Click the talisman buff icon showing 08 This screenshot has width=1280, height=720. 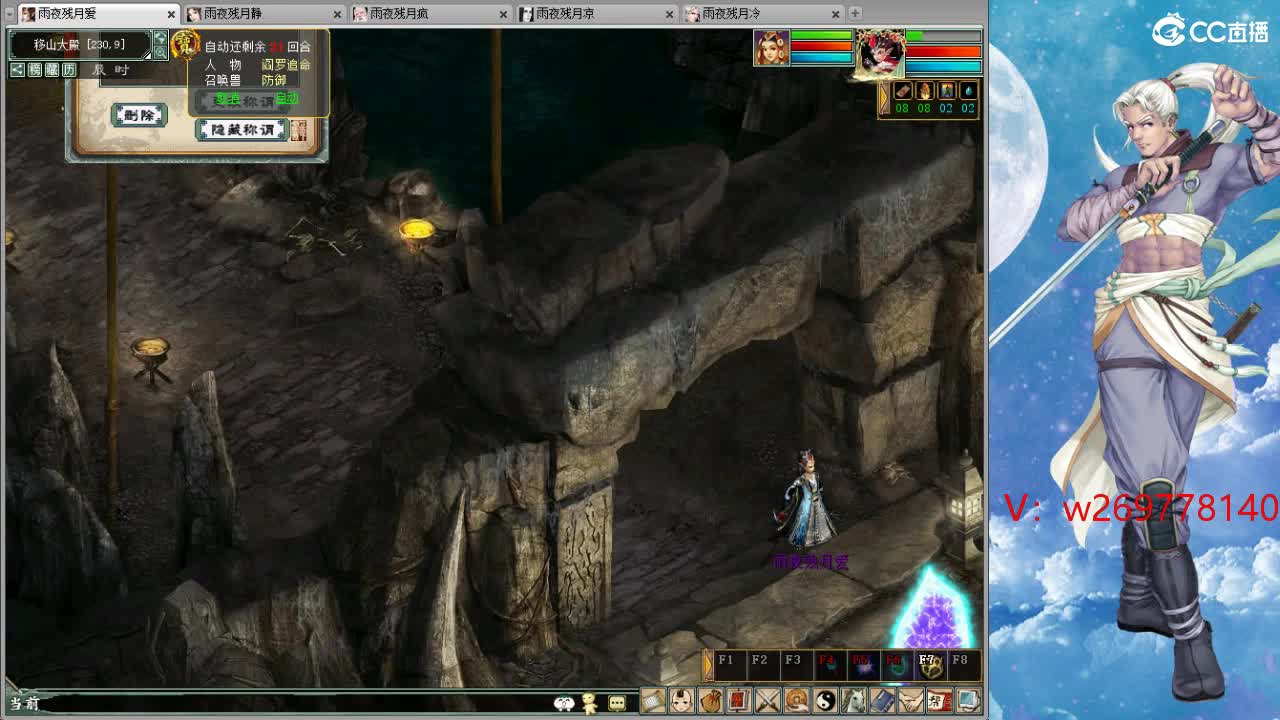coord(902,92)
